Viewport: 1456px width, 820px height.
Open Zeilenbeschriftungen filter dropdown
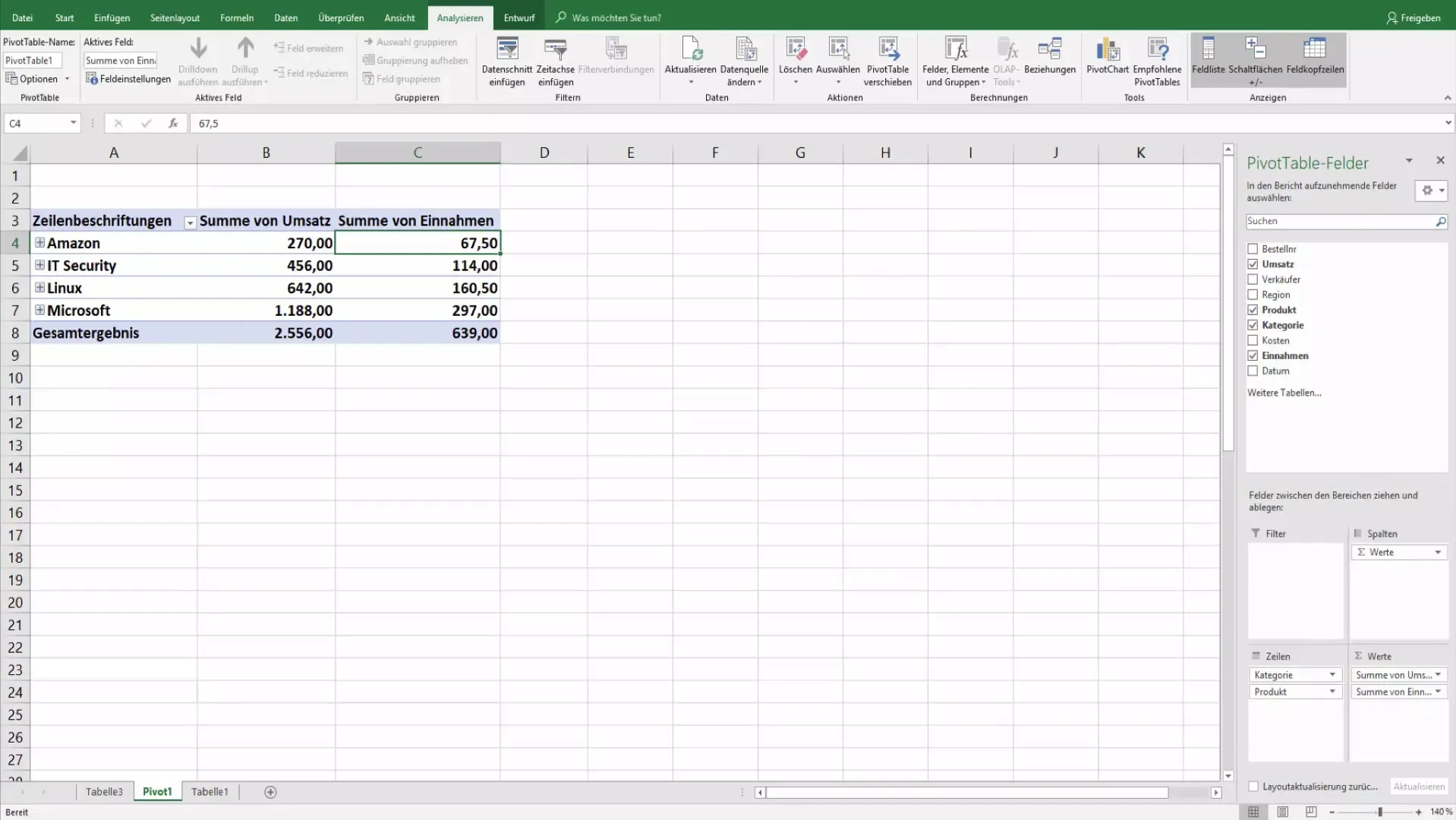pyautogui.click(x=190, y=222)
